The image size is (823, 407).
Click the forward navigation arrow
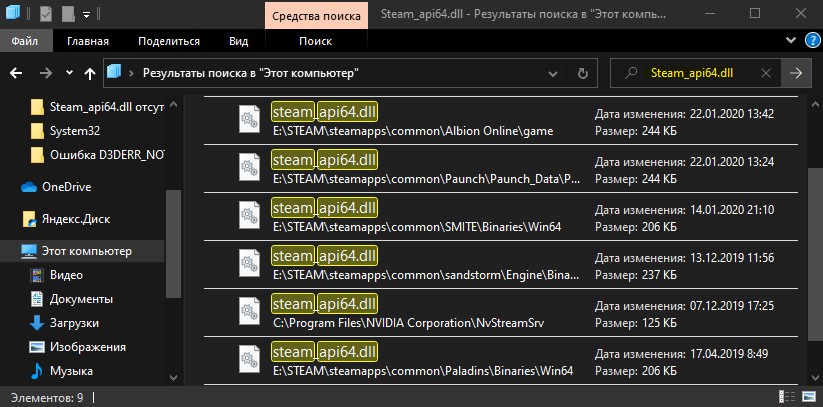tap(46, 74)
